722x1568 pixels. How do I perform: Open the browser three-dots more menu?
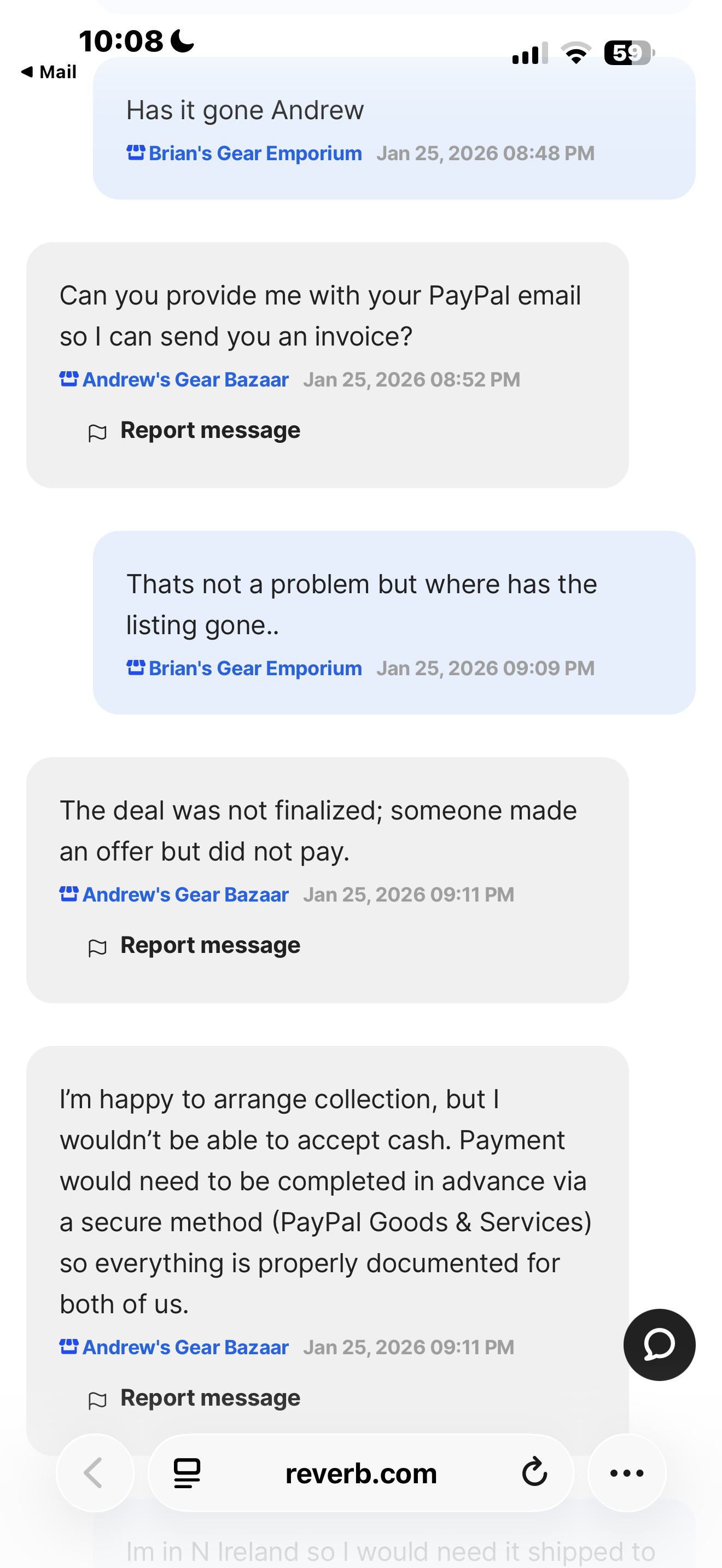pos(626,1473)
